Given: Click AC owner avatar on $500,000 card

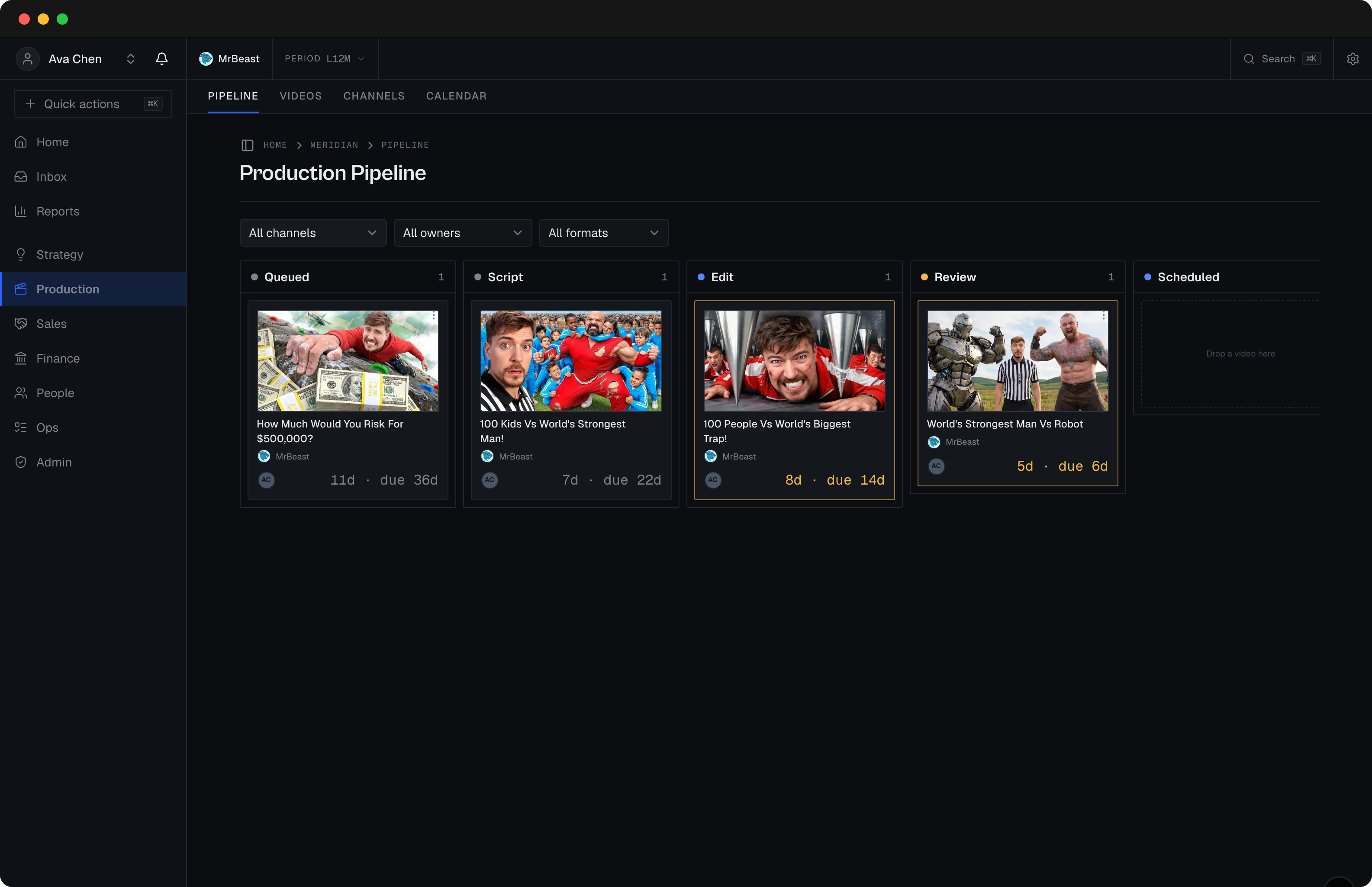Looking at the screenshot, I should tap(266, 480).
